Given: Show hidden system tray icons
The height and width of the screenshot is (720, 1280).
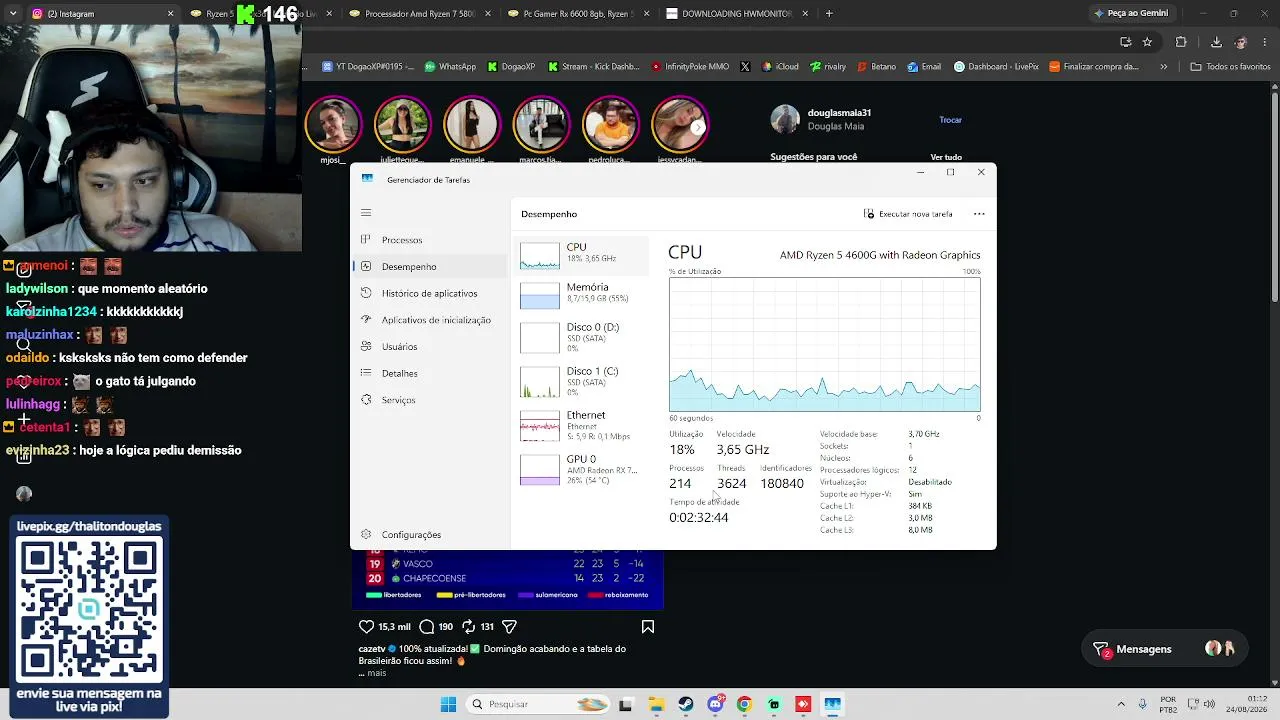Looking at the screenshot, I should tap(1121, 704).
